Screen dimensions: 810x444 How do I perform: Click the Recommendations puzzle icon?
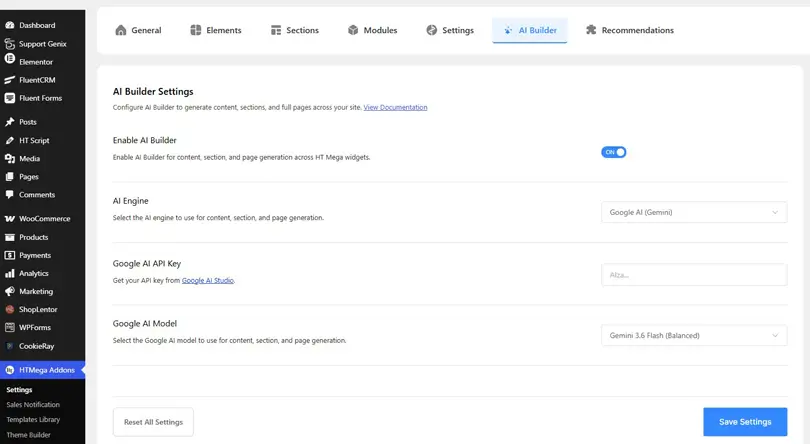(591, 30)
